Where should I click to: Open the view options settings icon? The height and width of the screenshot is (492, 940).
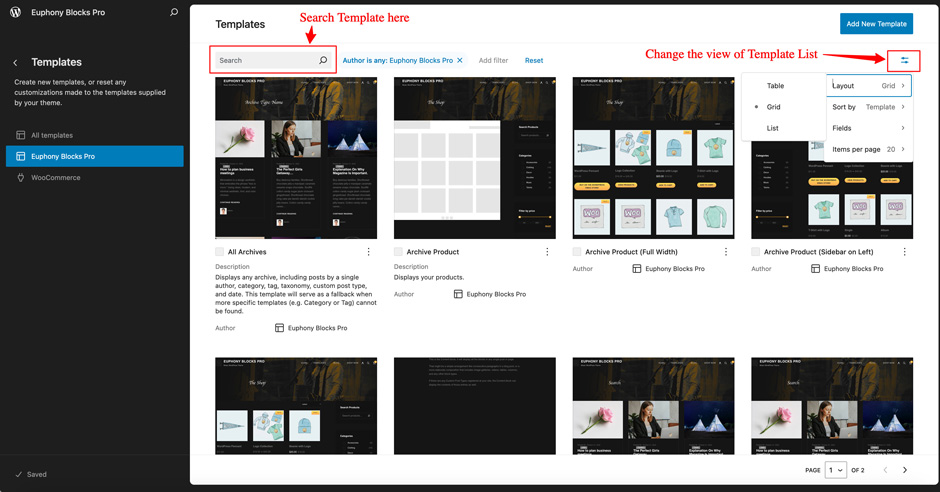point(904,61)
